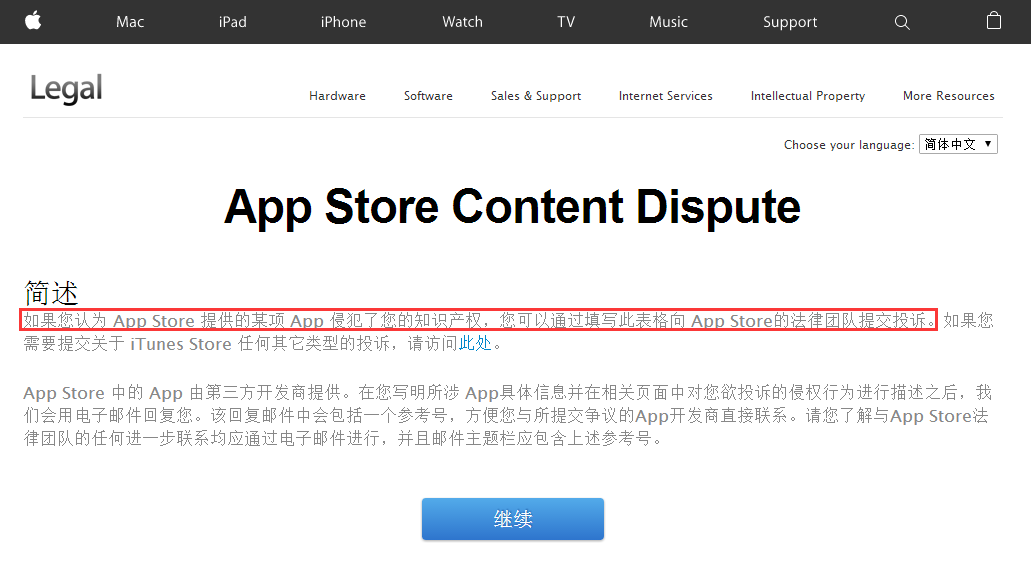
Task: Open the Intellectual Property tab
Action: [x=807, y=96]
